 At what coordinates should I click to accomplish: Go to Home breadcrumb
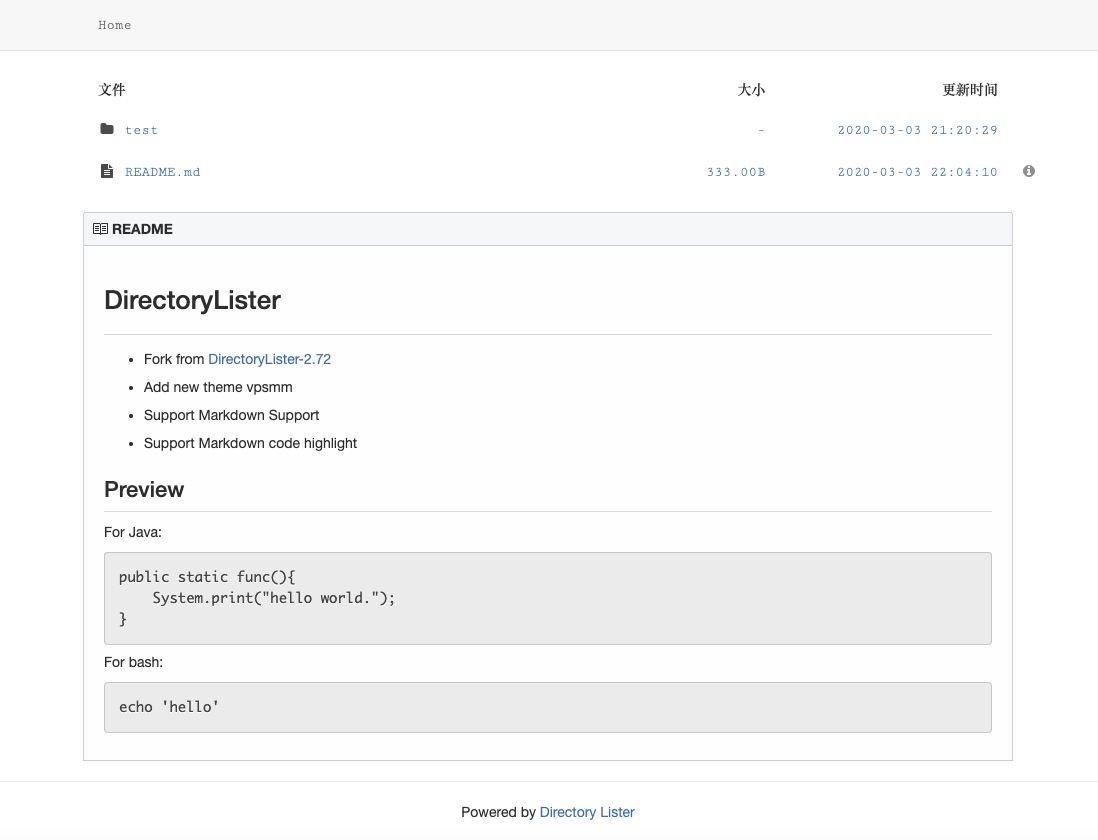[115, 25]
